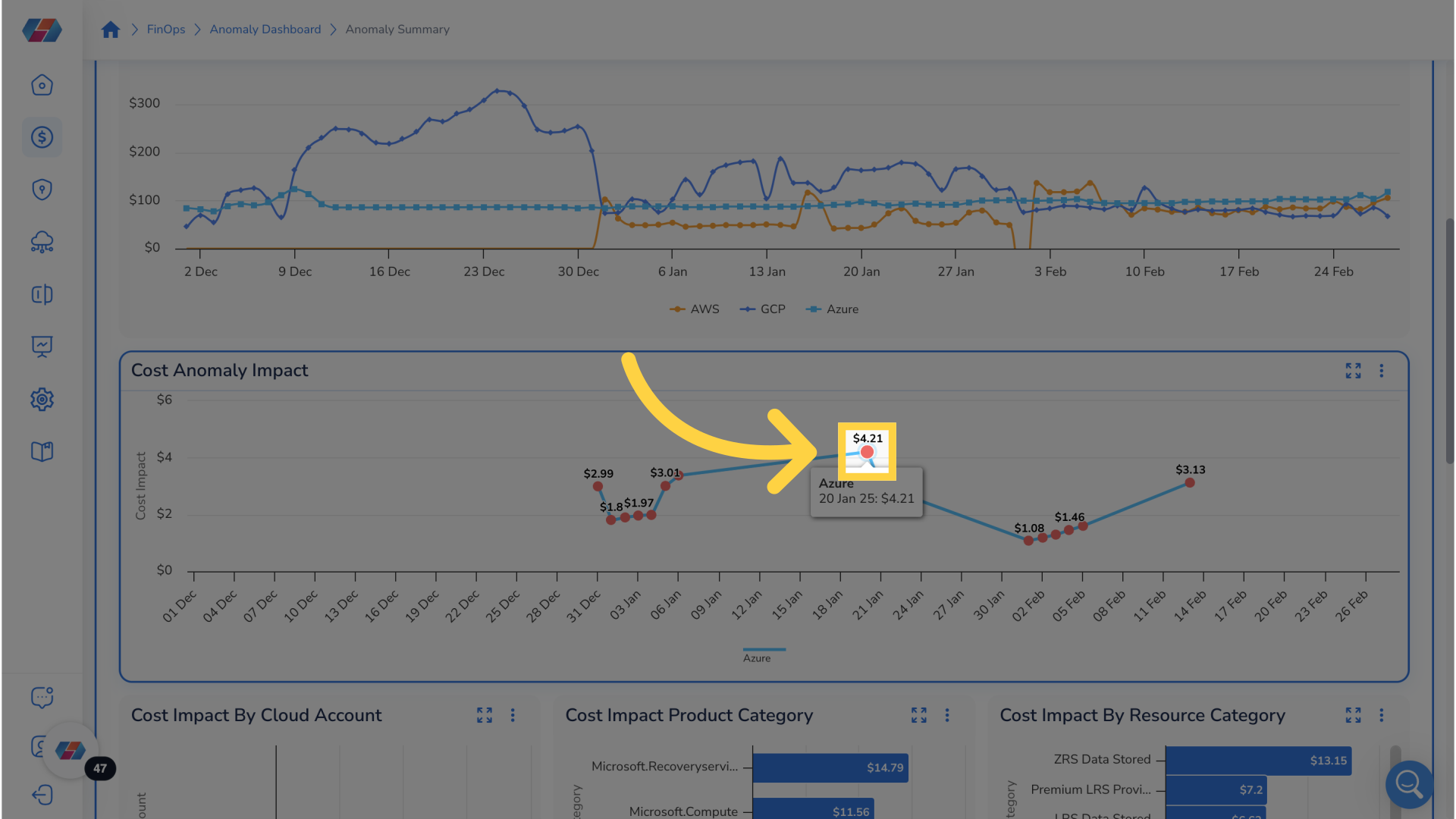Click the $4.21 anomaly data point
The height and width of the screenshot is (819, 1456).
(x=867, y=452)
